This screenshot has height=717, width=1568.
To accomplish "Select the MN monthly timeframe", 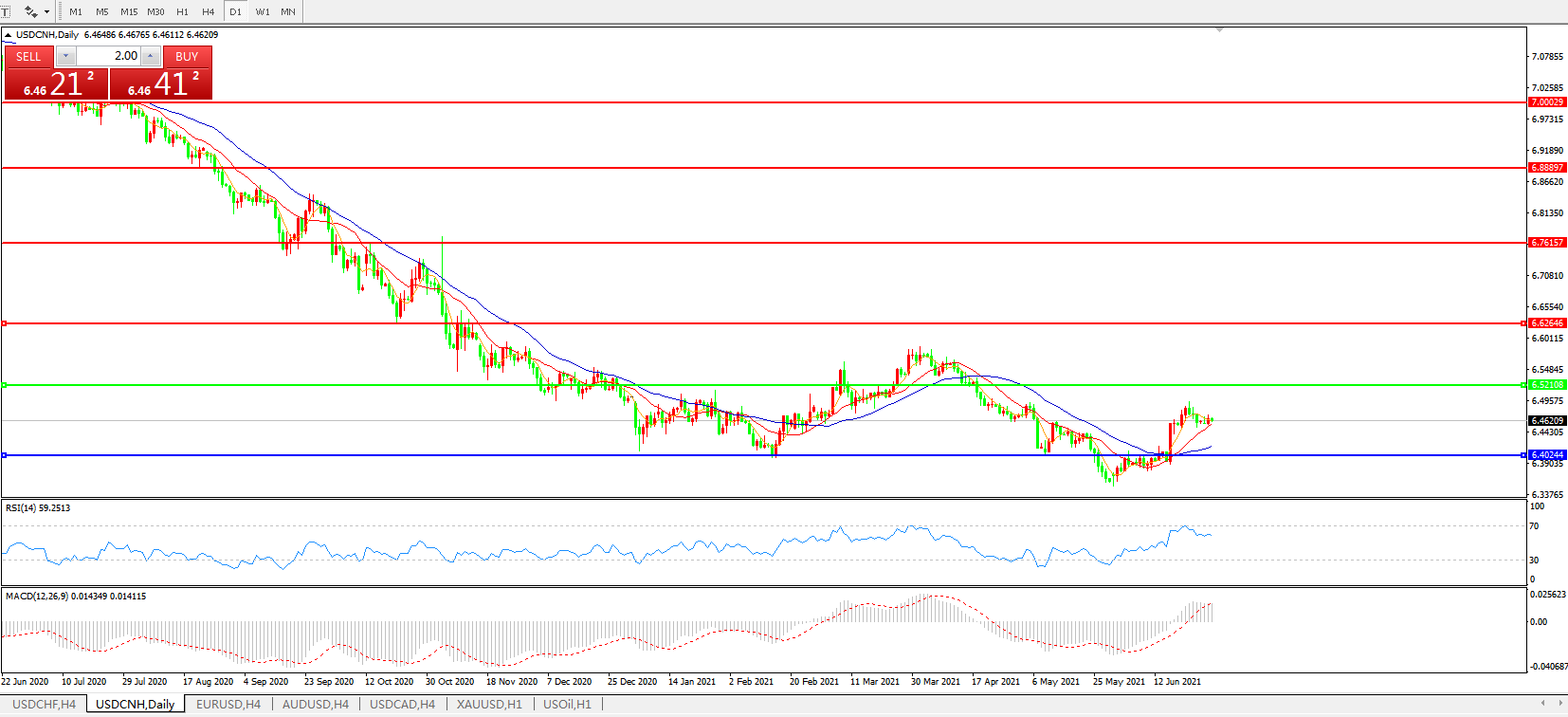I will [x=288, y=11].
